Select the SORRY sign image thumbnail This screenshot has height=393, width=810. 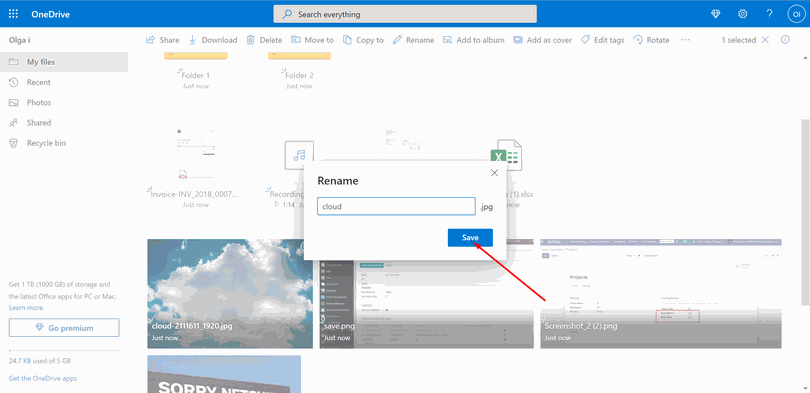pos(224,374)
